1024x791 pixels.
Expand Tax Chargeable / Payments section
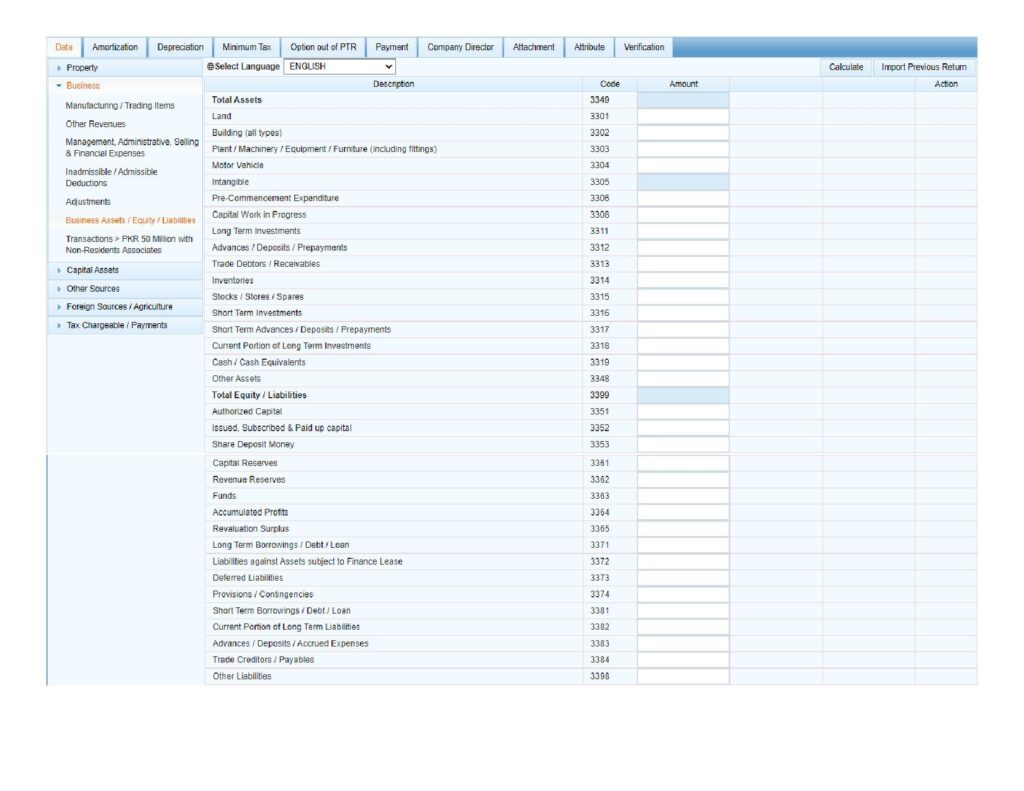point(116,325)
